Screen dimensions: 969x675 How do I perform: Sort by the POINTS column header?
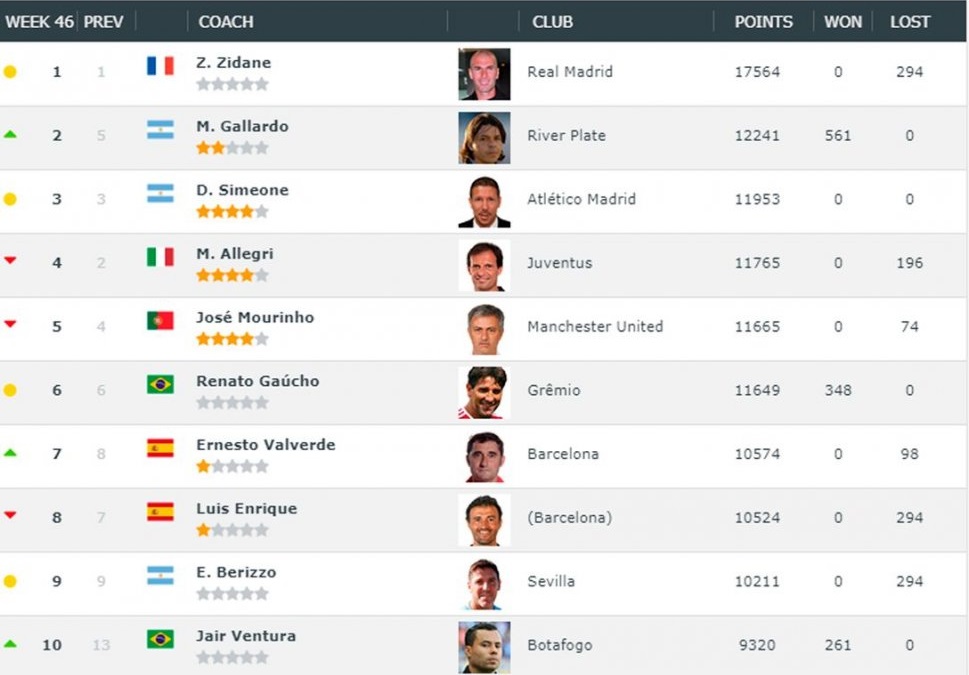pos(763,22)
